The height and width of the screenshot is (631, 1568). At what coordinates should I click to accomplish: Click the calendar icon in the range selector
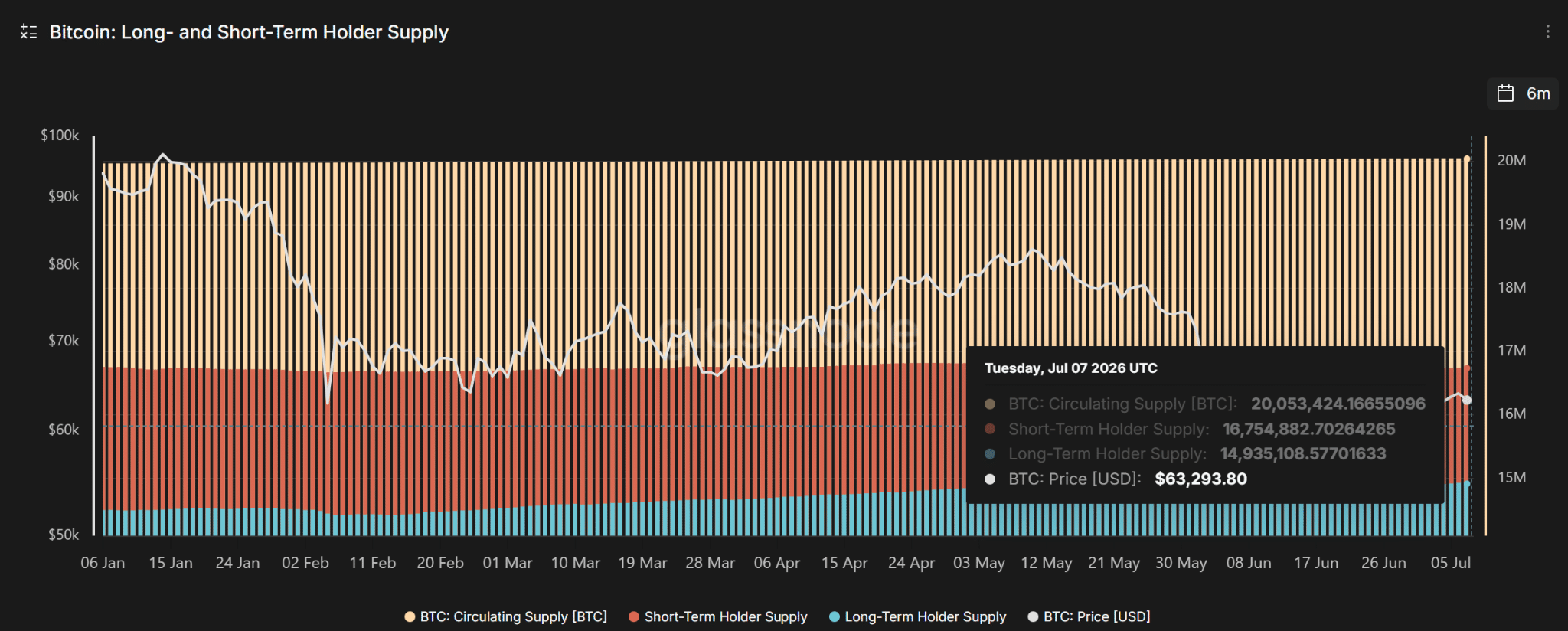coord(1505,93)
